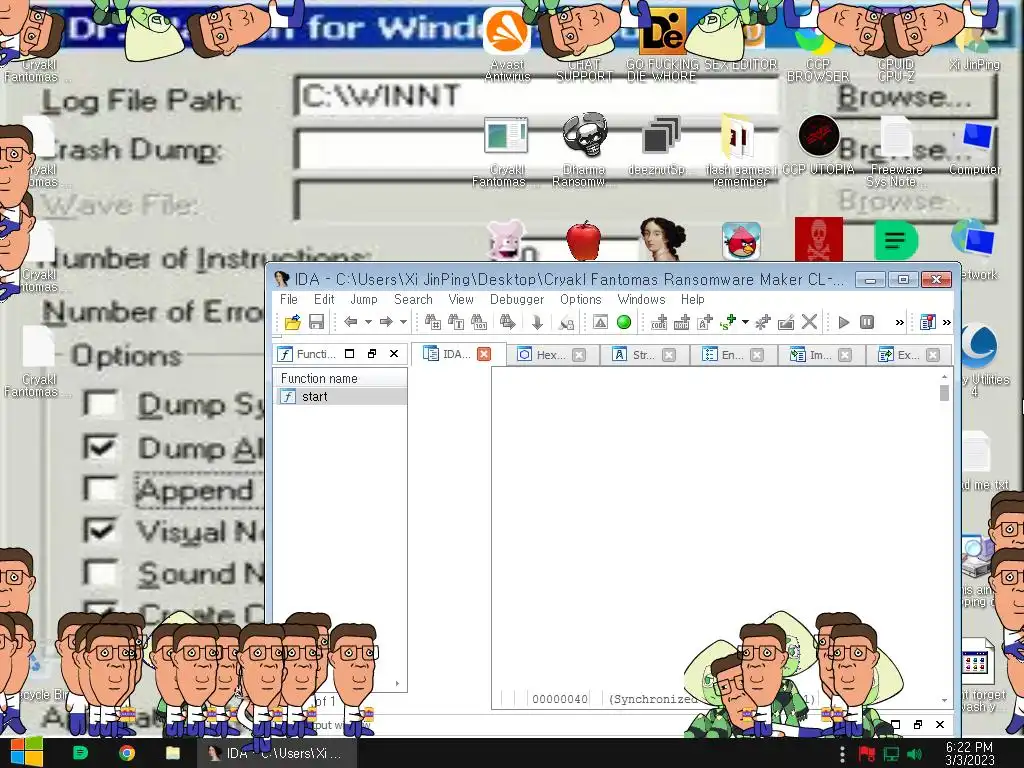Open the Debugger menu in IDA
The height and width of the screenshot is (768, 1024).
click(517, 299)
